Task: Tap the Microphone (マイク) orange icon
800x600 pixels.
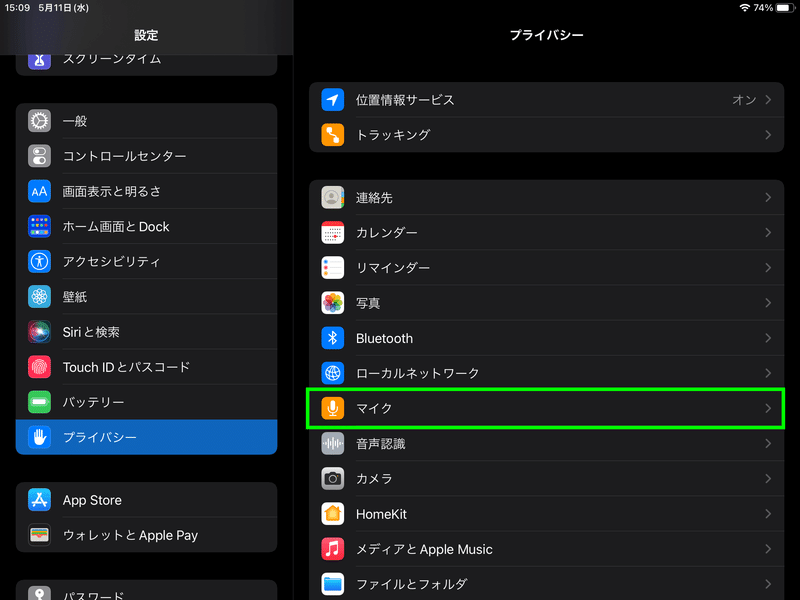Action: 333,408
